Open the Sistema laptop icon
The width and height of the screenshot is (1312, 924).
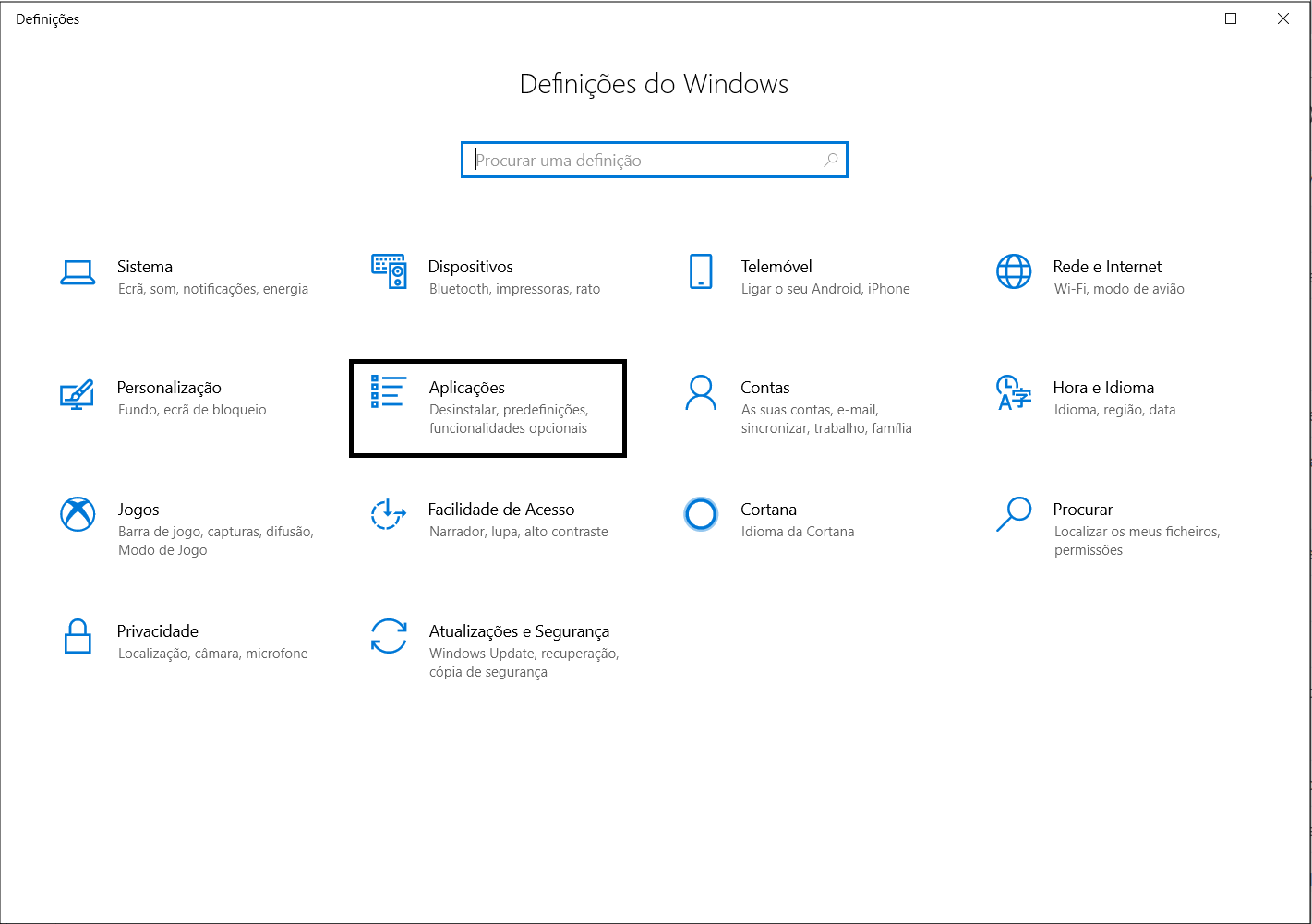78,272
